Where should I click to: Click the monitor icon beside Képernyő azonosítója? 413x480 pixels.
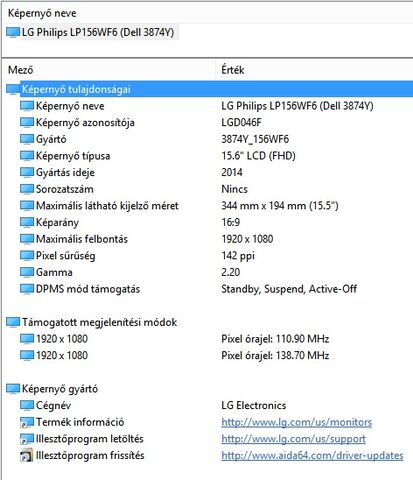tap(27, 122)
